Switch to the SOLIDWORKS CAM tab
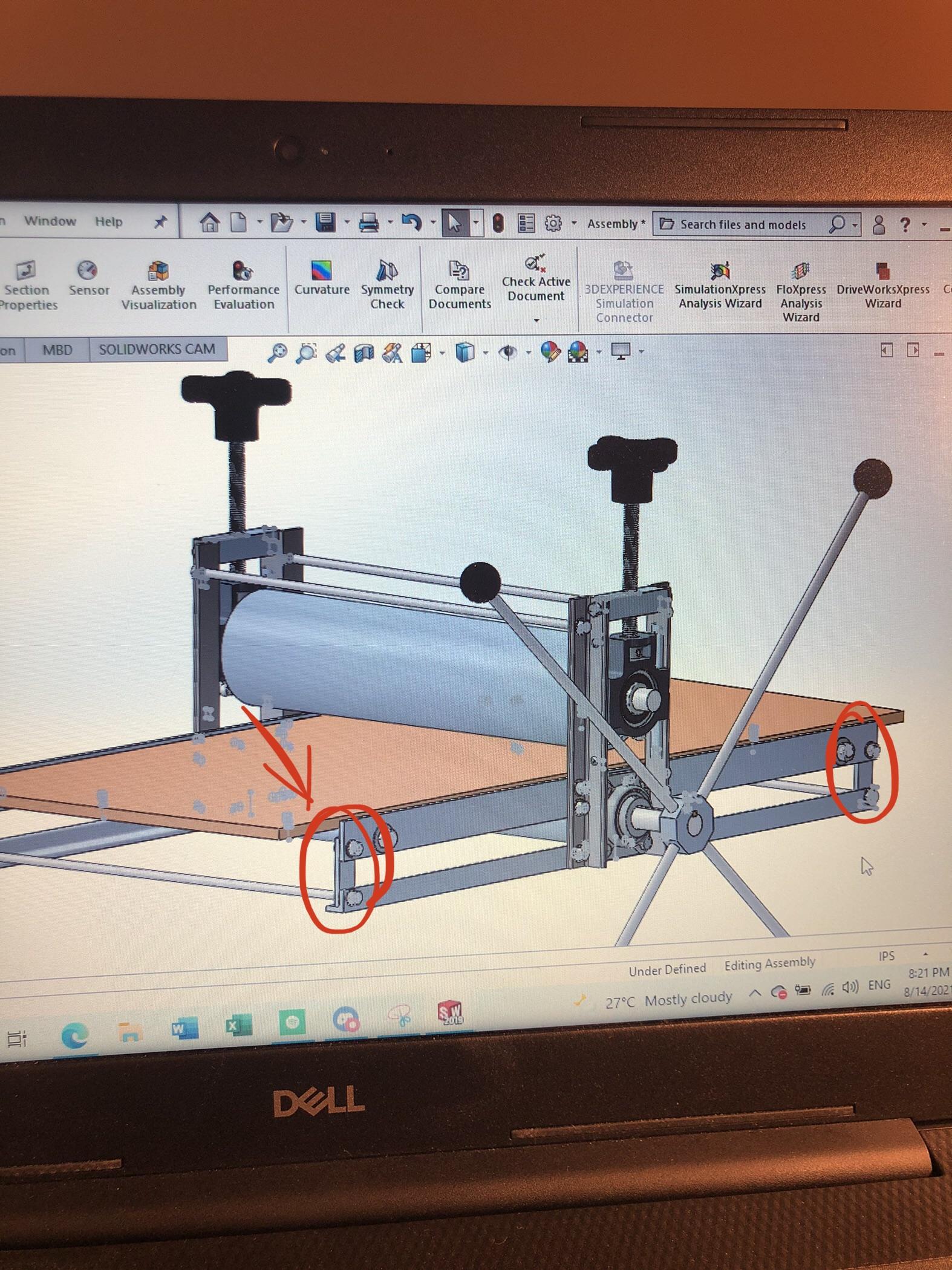Image resolution: width=952 pixels, height=1270 pixels. click(x=157, y=350)
